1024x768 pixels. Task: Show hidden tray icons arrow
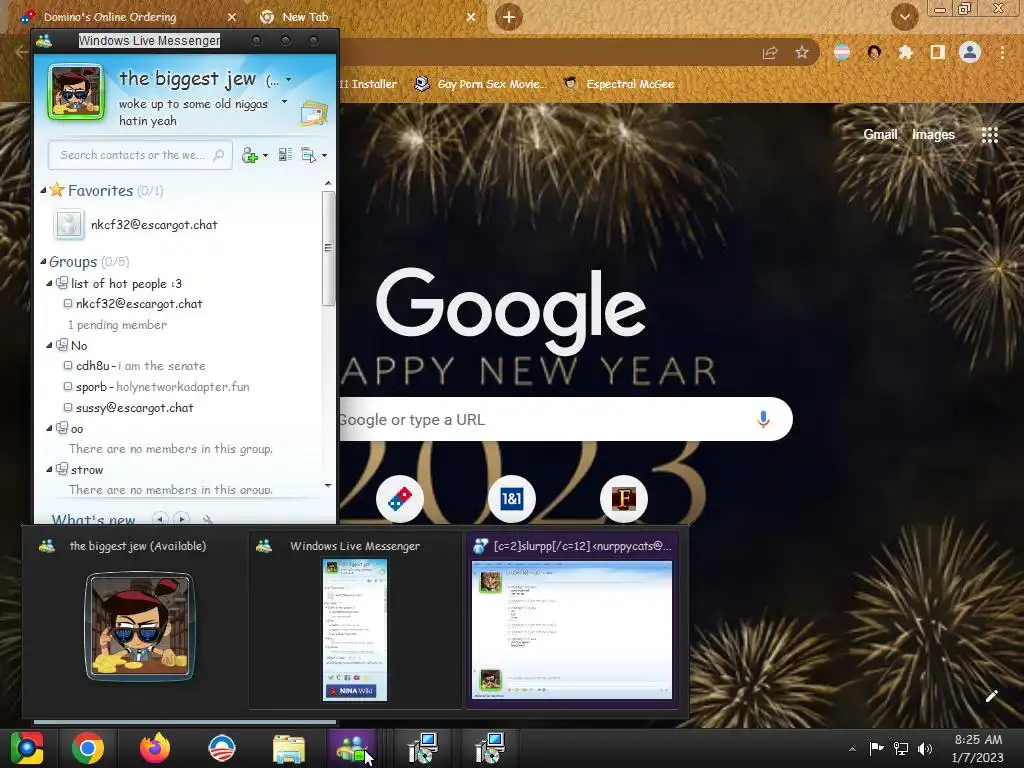pyautogui.click(x=852, y=748)
